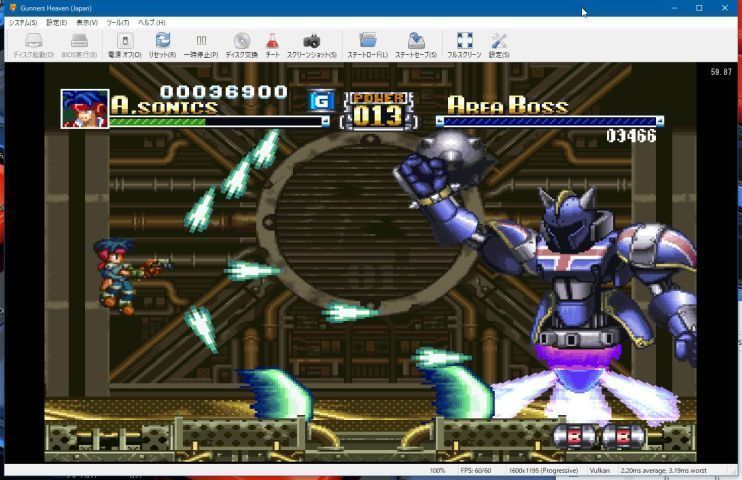
Task: Pause emulation with 一時停止 icon
Action: [201, 46]
